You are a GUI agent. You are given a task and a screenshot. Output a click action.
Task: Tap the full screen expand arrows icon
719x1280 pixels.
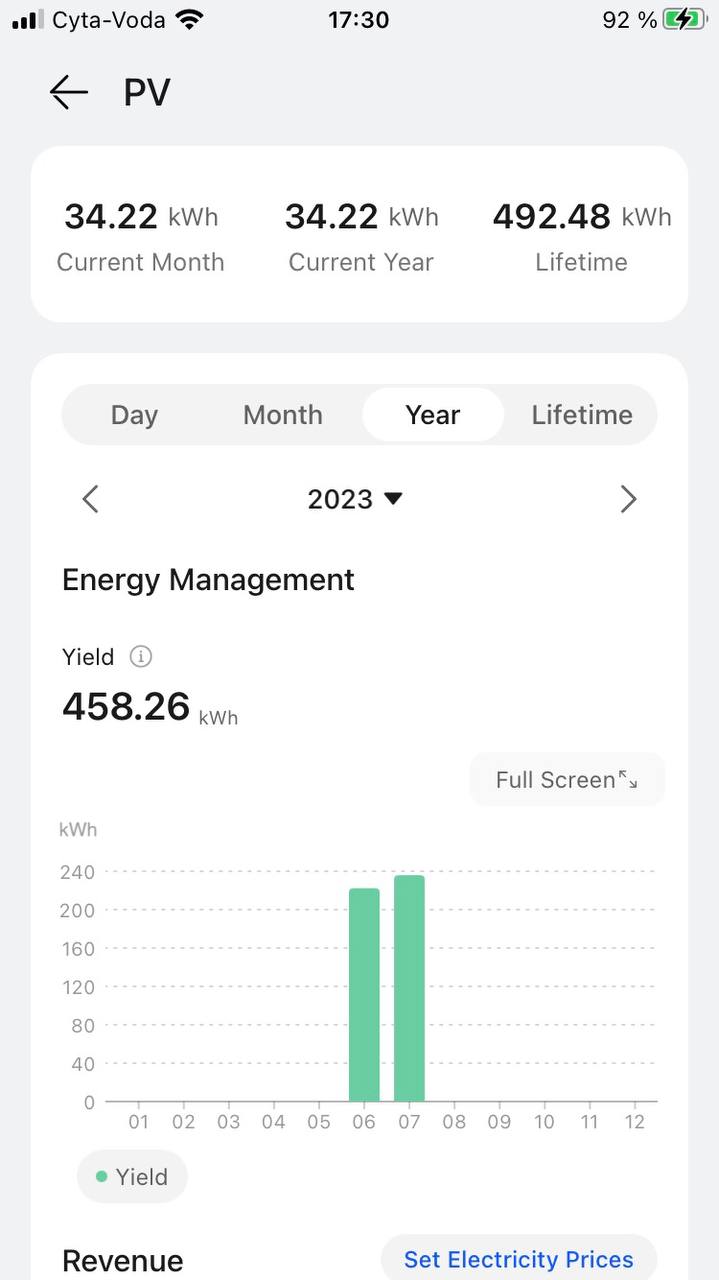pos(628,780)
